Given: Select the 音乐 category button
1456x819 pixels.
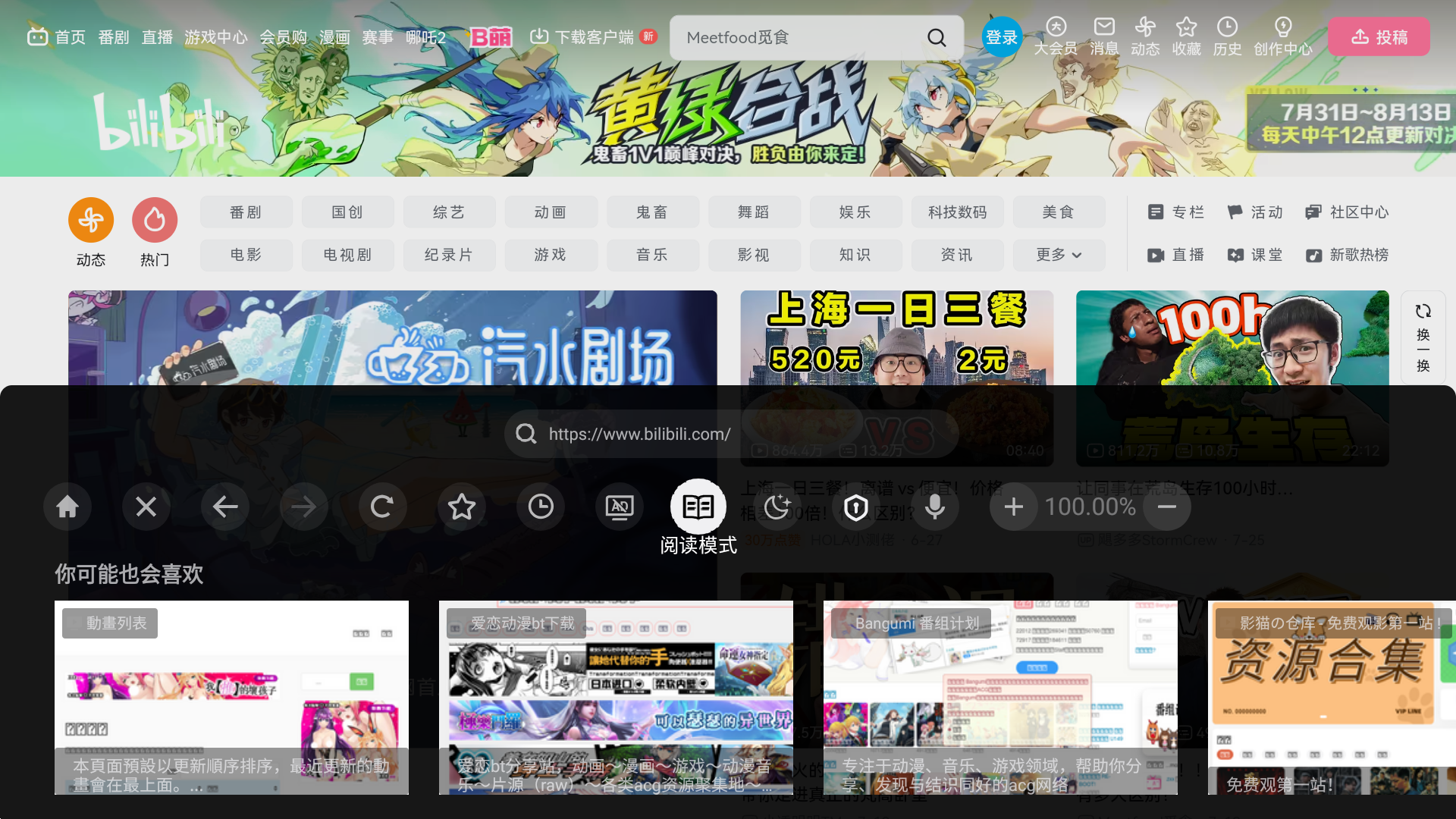Looking at the screenshot, I should click(652, 255).
